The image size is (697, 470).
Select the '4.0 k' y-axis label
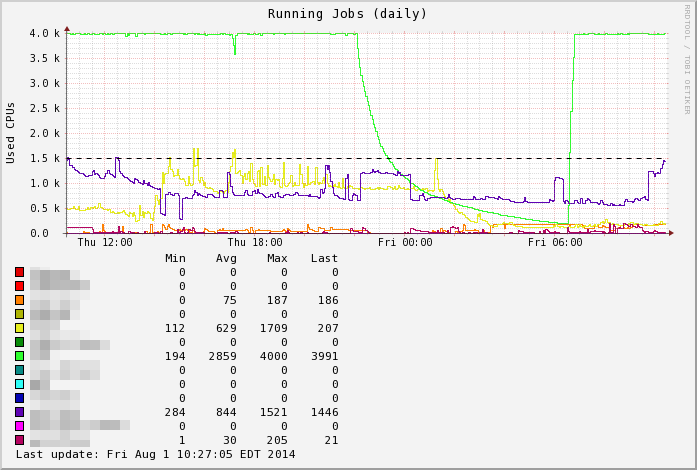pyautogui.click(x=45, y=33)
